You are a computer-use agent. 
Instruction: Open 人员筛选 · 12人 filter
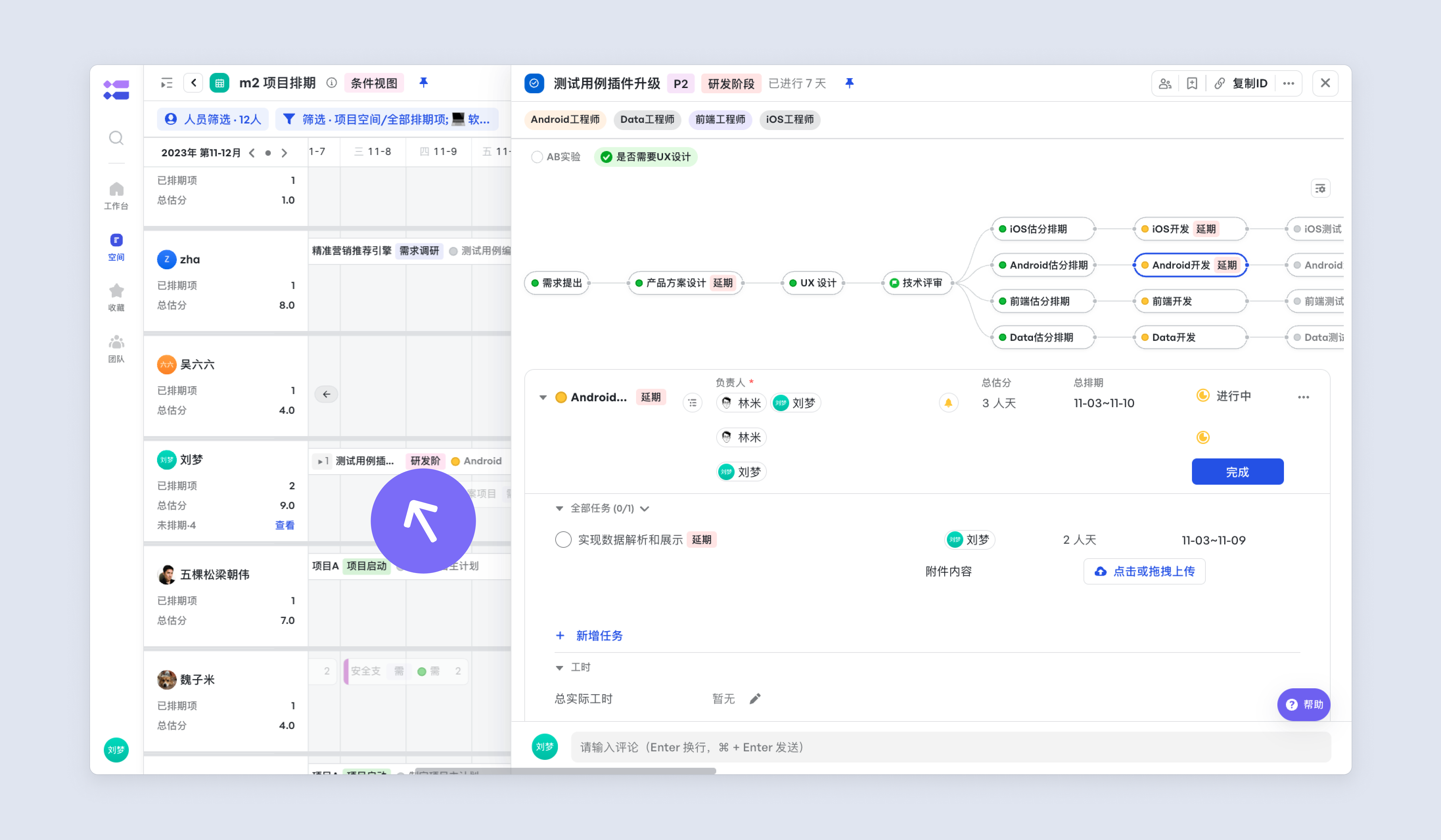(213, 119)
